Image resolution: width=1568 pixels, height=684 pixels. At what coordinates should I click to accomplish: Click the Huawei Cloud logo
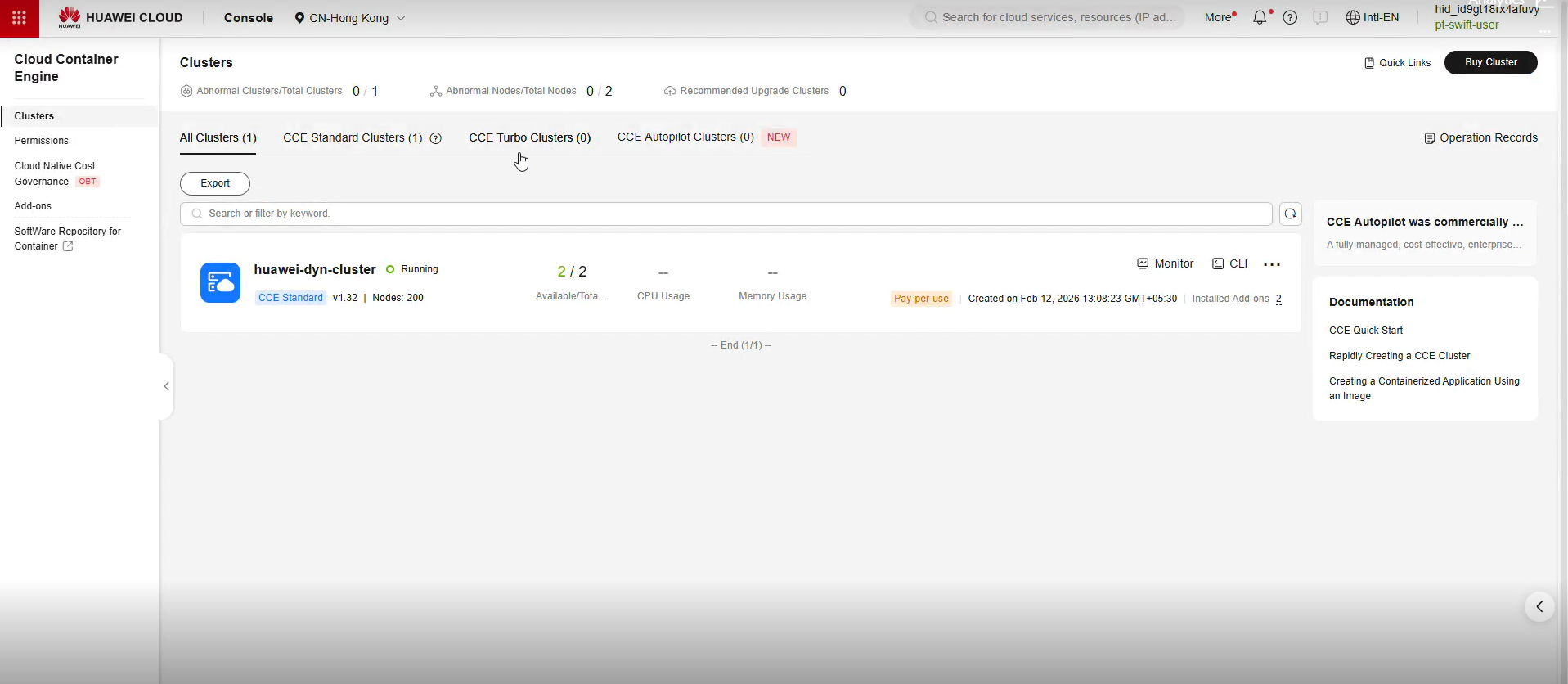coord(120,18)
